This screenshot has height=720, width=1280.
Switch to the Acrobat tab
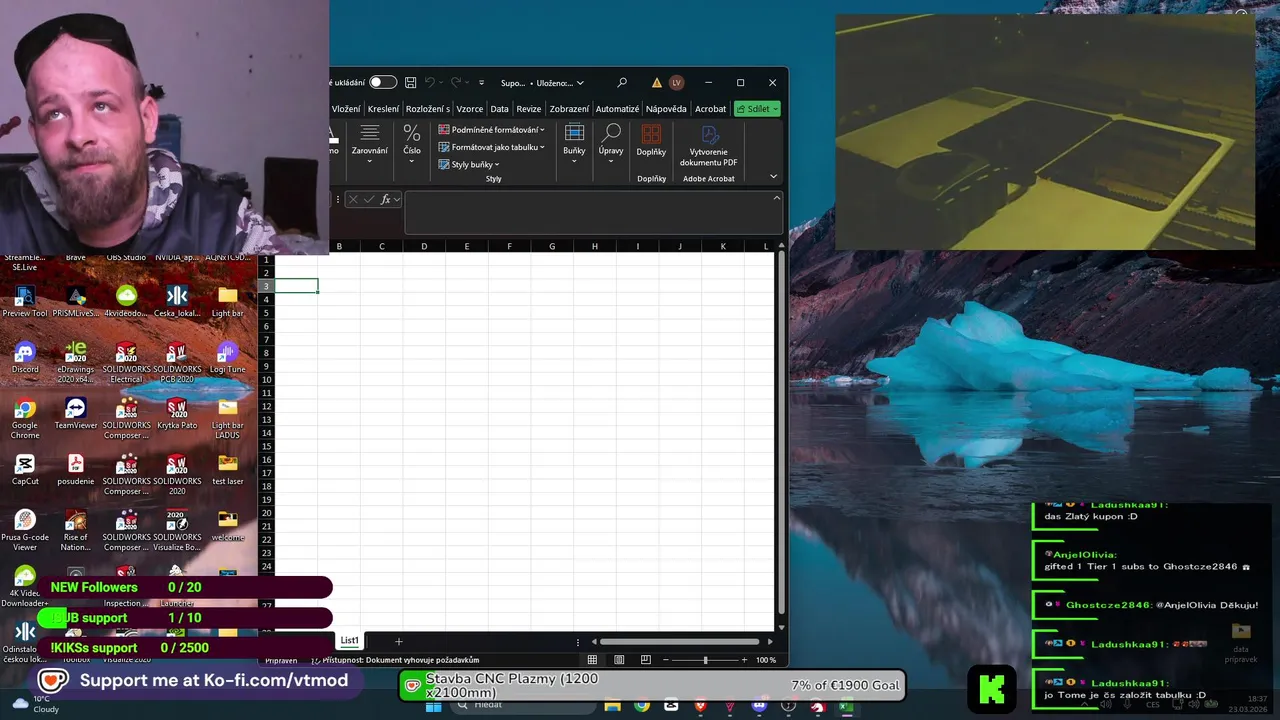(x=710, y=109)
